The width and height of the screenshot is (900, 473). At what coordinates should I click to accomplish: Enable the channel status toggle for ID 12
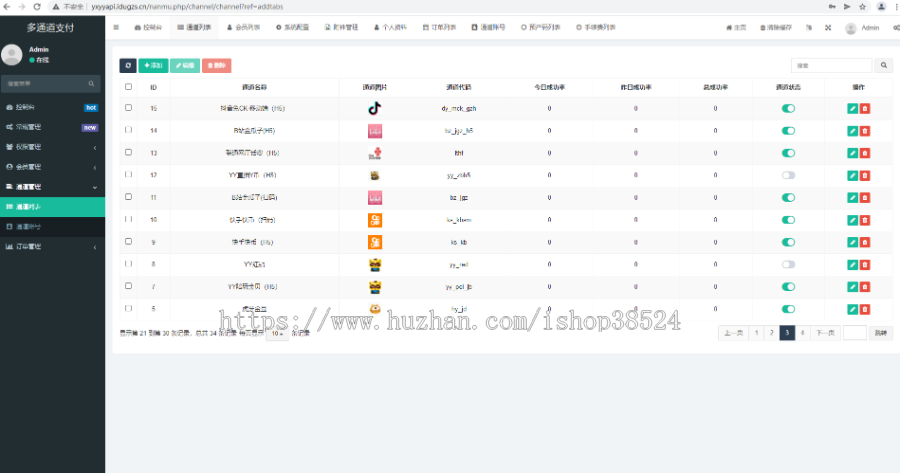[x=788, y=175]
